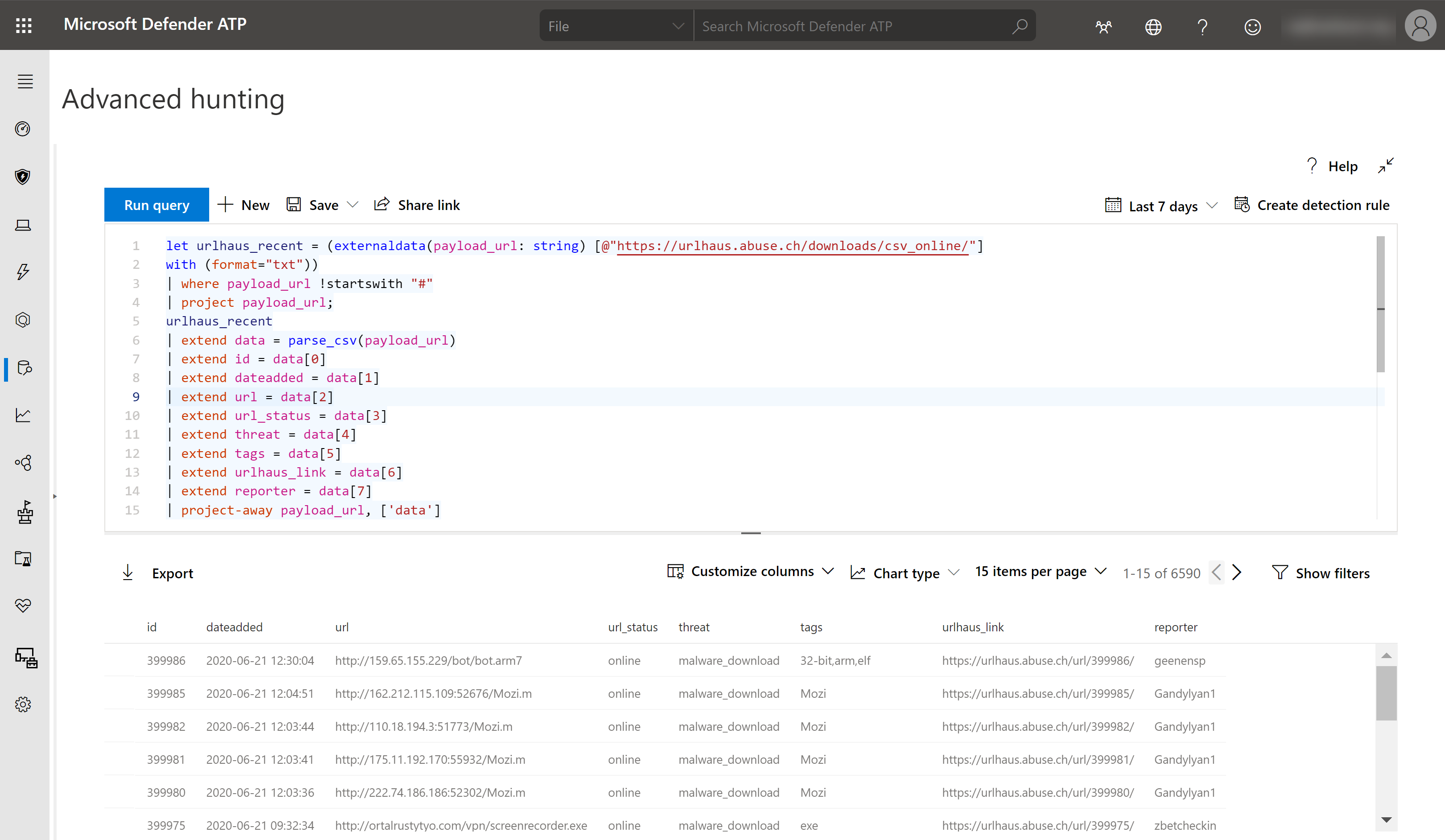Toggle Show filters for results

coord(1322,573)
